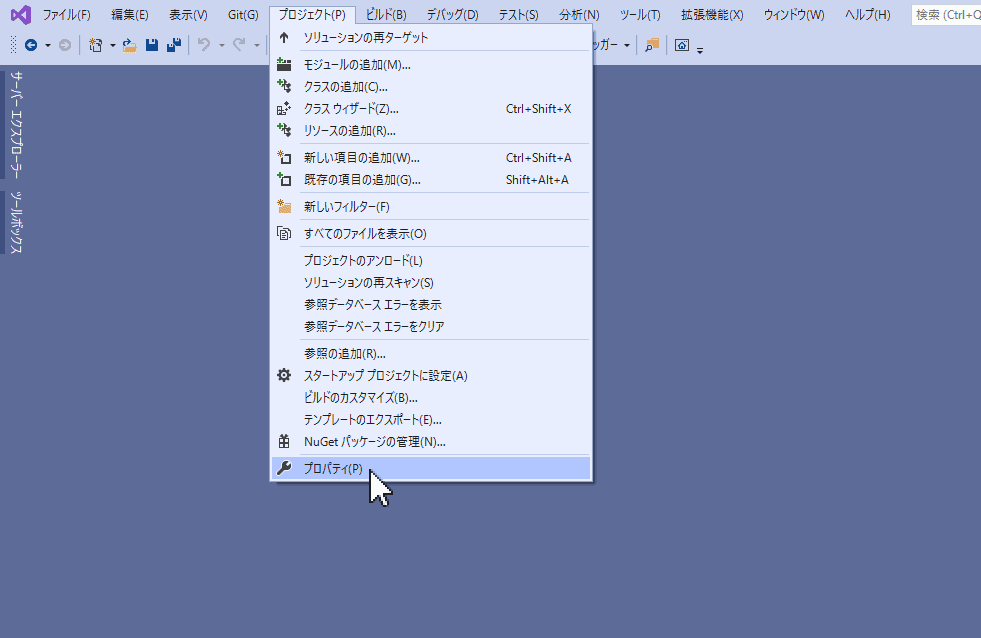Select ソリューションの再スキャン(S)
Image resolution: width=981 pixels, height=638 pixels.
(431, 283)
